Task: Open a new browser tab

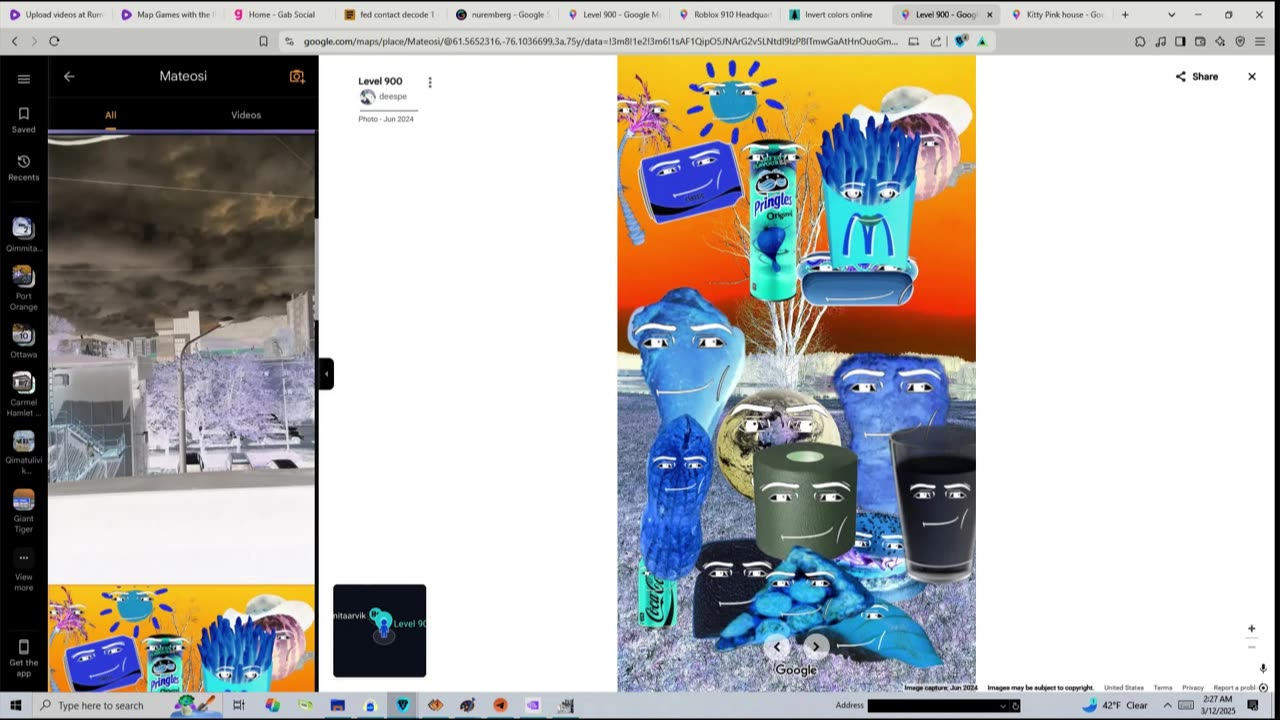Action: [1125, 15]
